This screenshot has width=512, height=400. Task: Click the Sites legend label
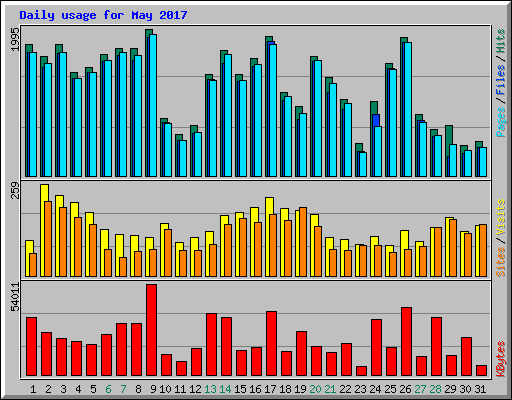500,262
